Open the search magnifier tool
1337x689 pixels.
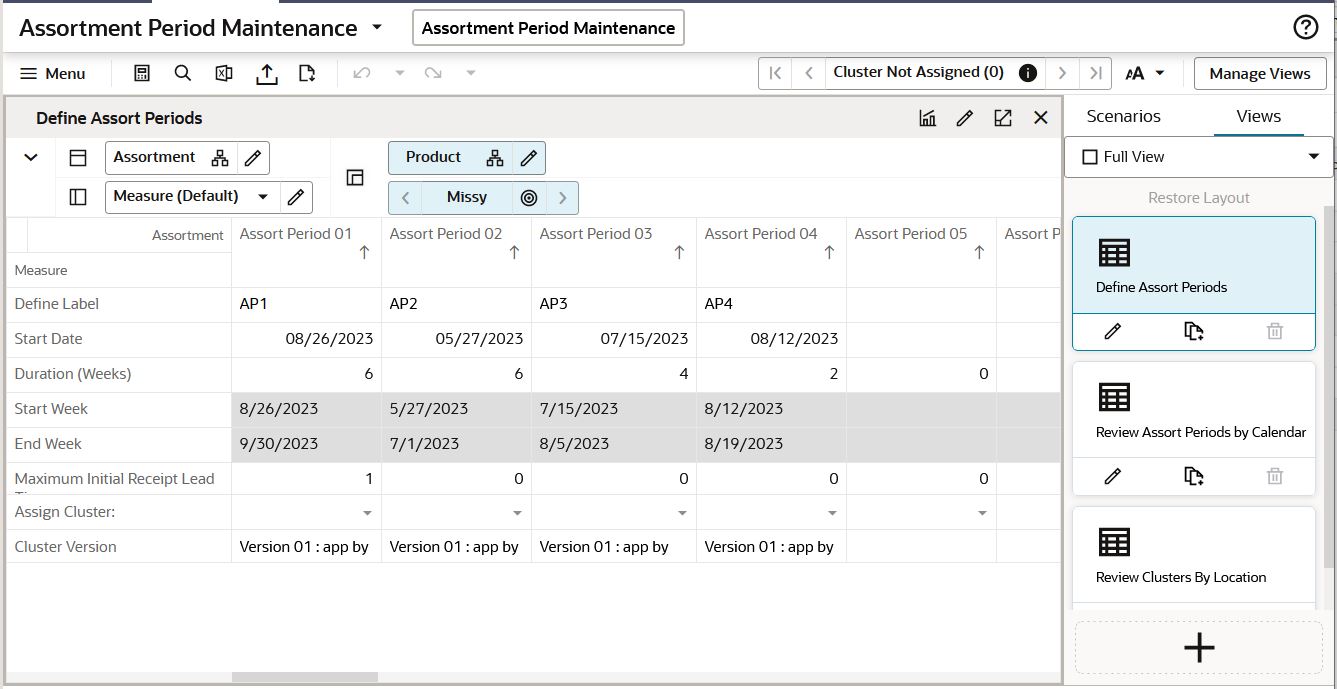183,73
